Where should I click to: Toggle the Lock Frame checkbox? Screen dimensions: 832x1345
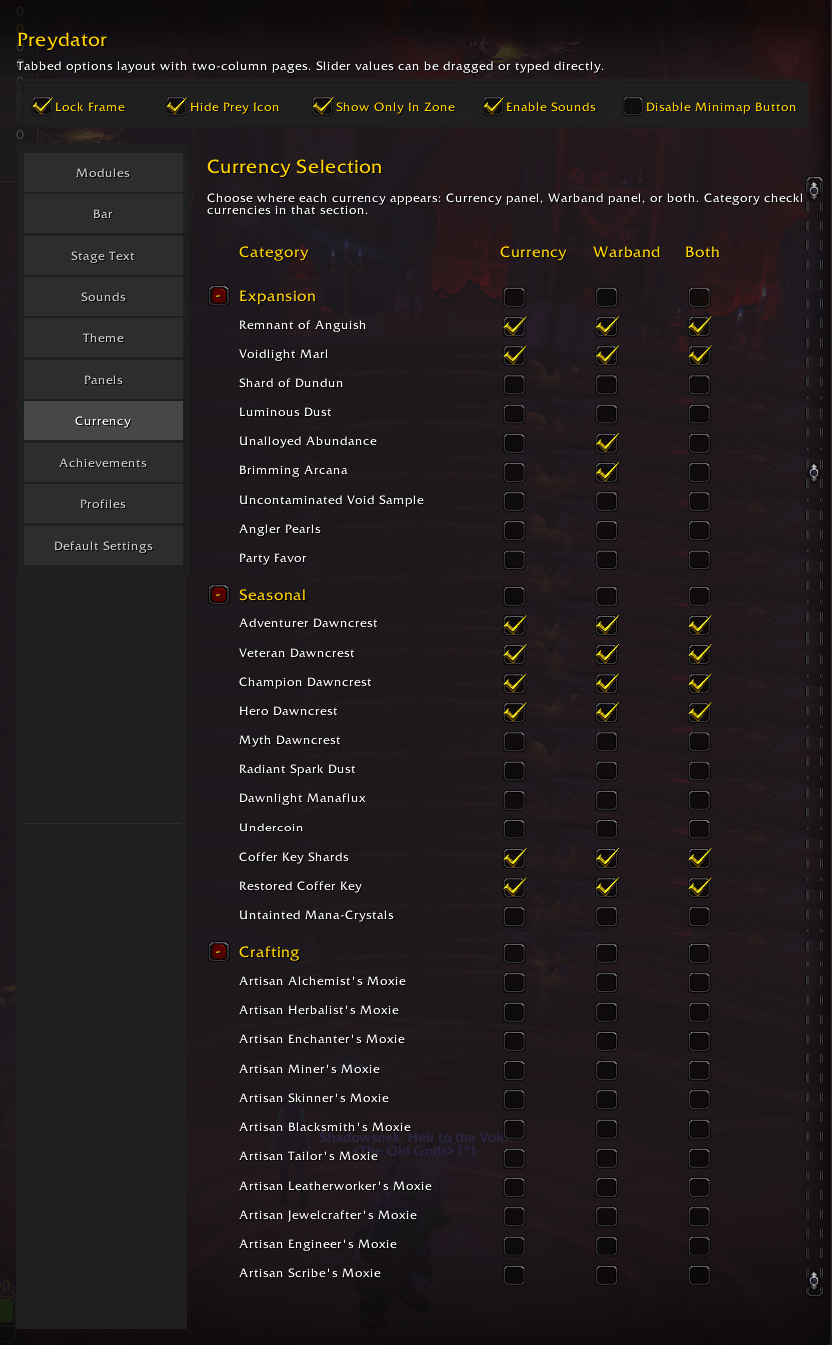tap(42, 106)
